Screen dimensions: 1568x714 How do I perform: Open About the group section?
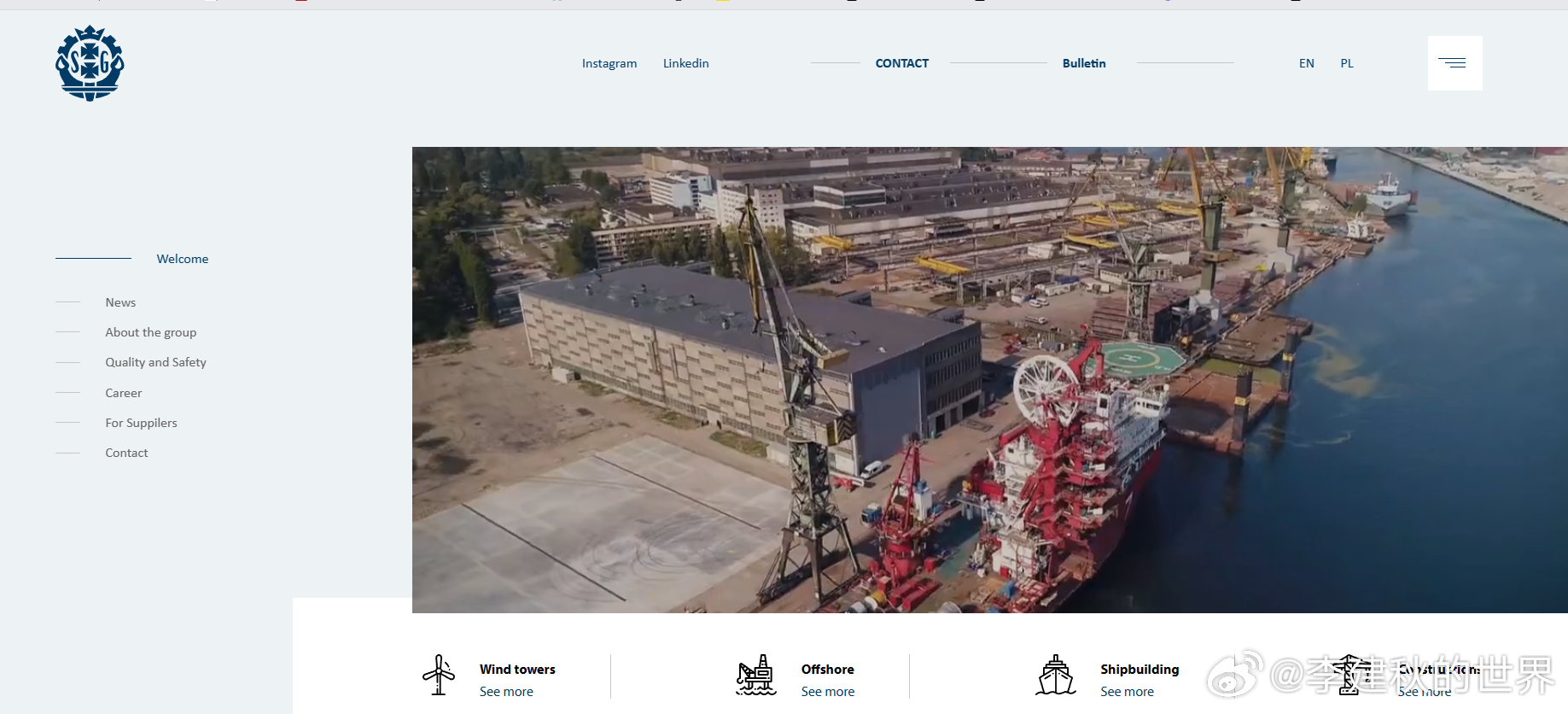tap(151, 332)
